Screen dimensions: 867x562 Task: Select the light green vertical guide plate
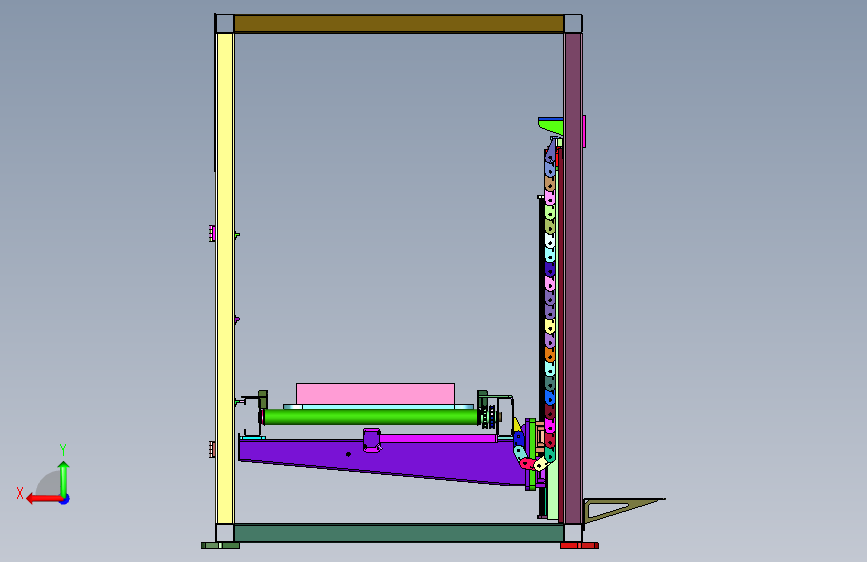coord(555,492)
